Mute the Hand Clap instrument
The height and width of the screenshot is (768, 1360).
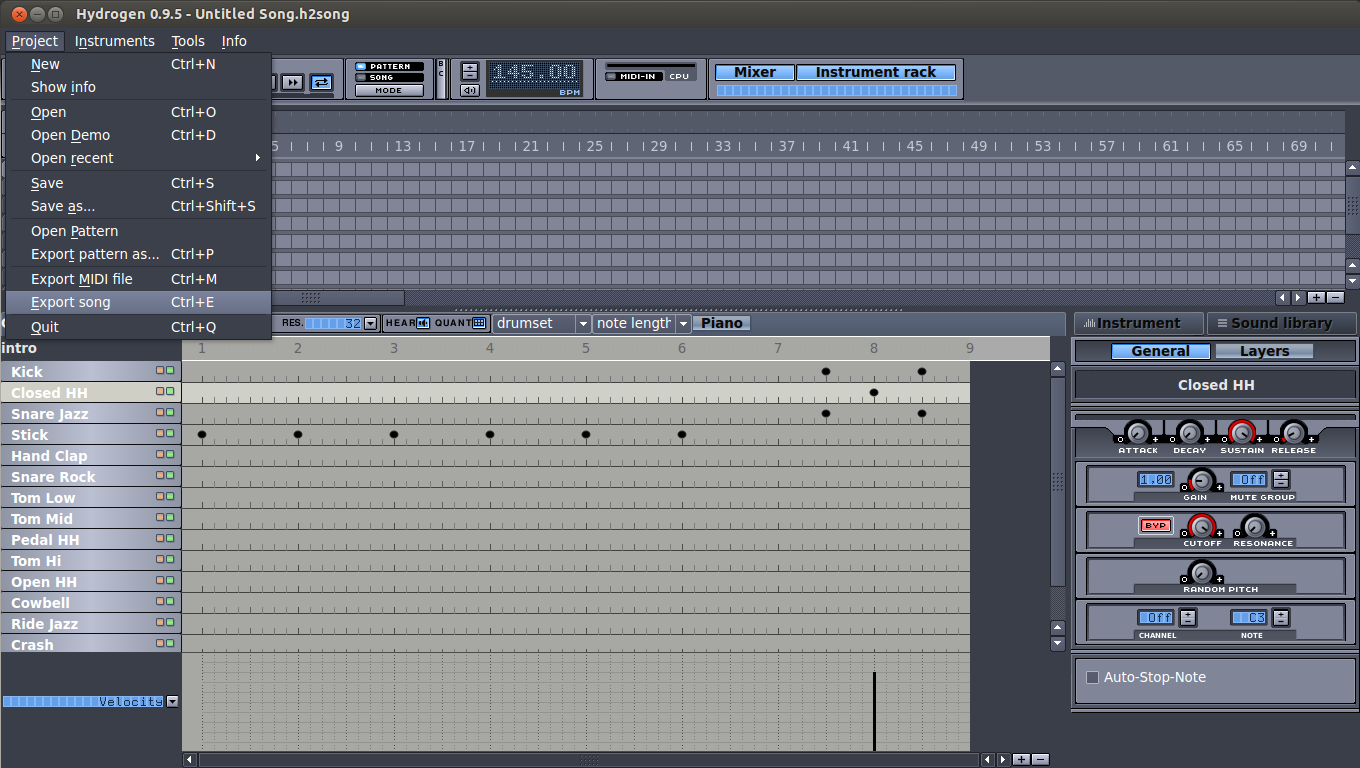point(159,454)
